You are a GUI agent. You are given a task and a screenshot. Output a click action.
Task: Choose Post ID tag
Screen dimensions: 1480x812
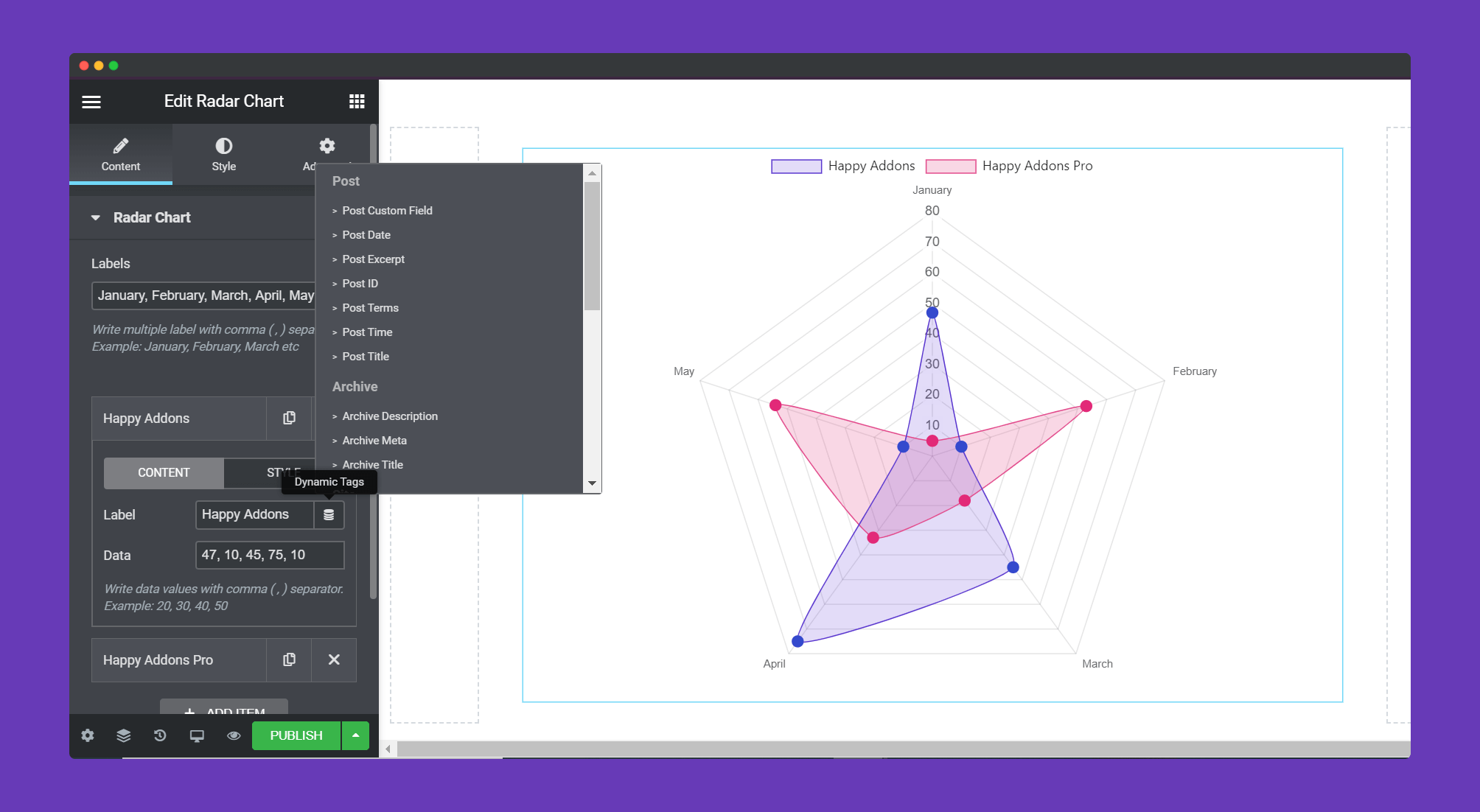click(360, 284)
